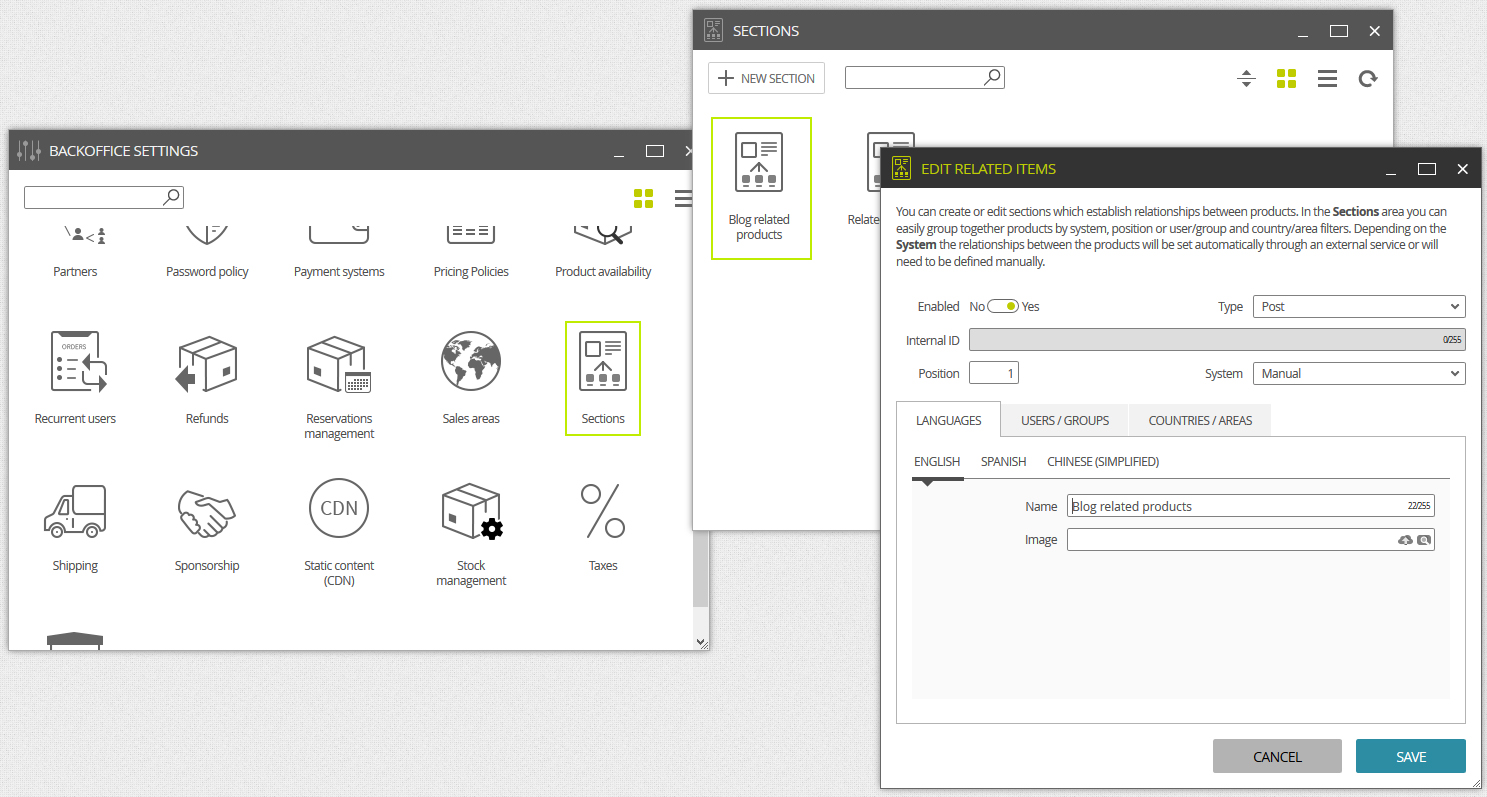Switch Sections to list view icon

pos(1327,78)
